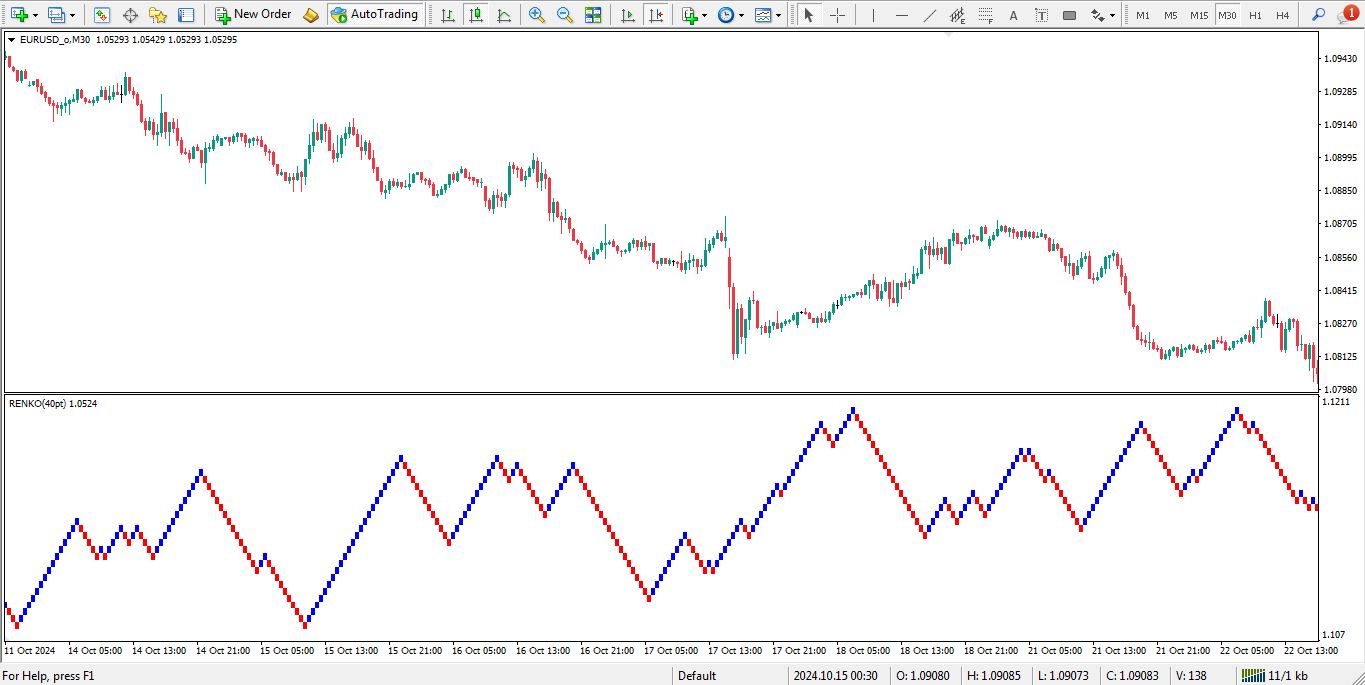Switch to the H1 timeframe

coord(1255,16)
